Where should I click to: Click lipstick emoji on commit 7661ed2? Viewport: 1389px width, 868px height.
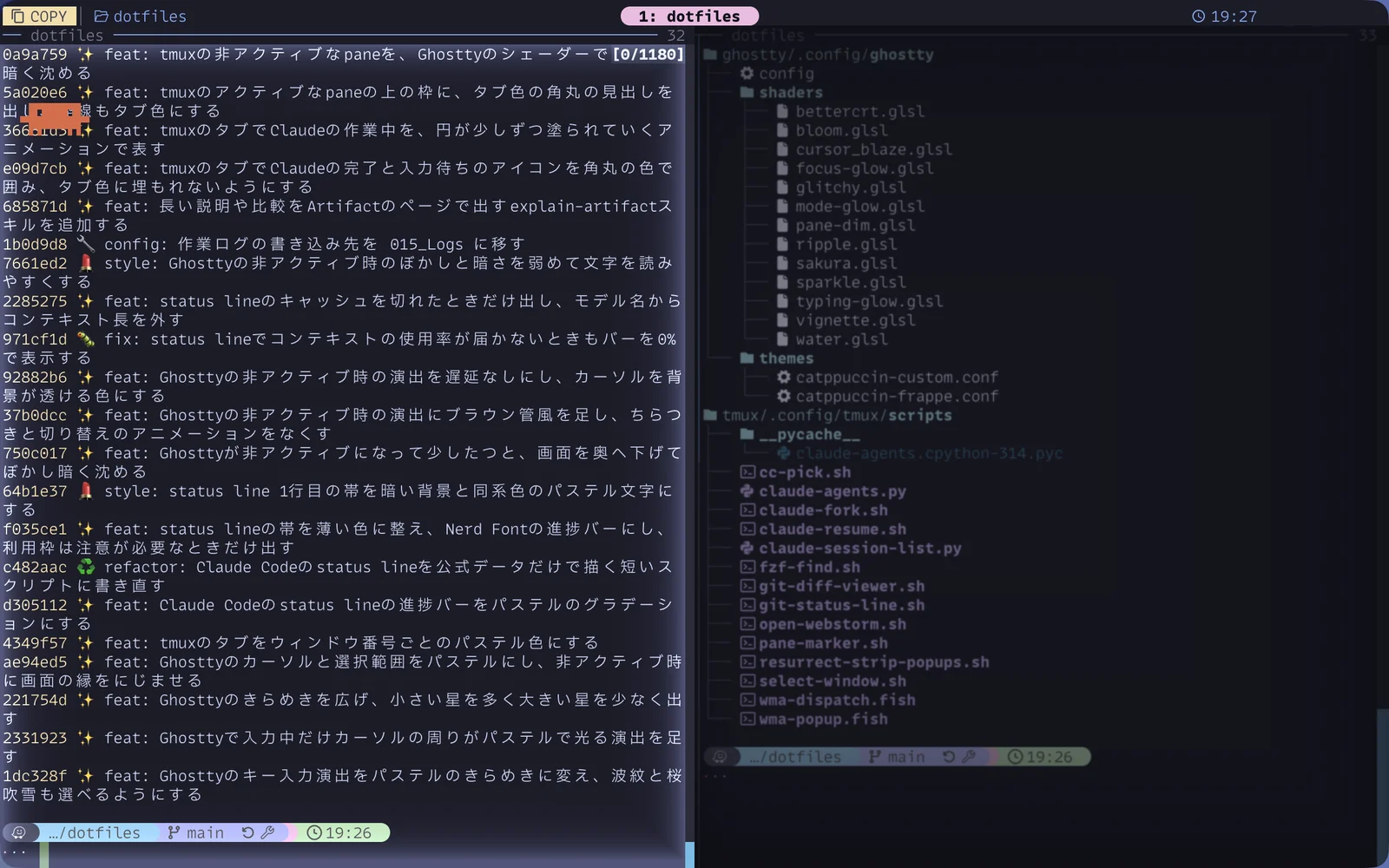click(x=85, y=263)
